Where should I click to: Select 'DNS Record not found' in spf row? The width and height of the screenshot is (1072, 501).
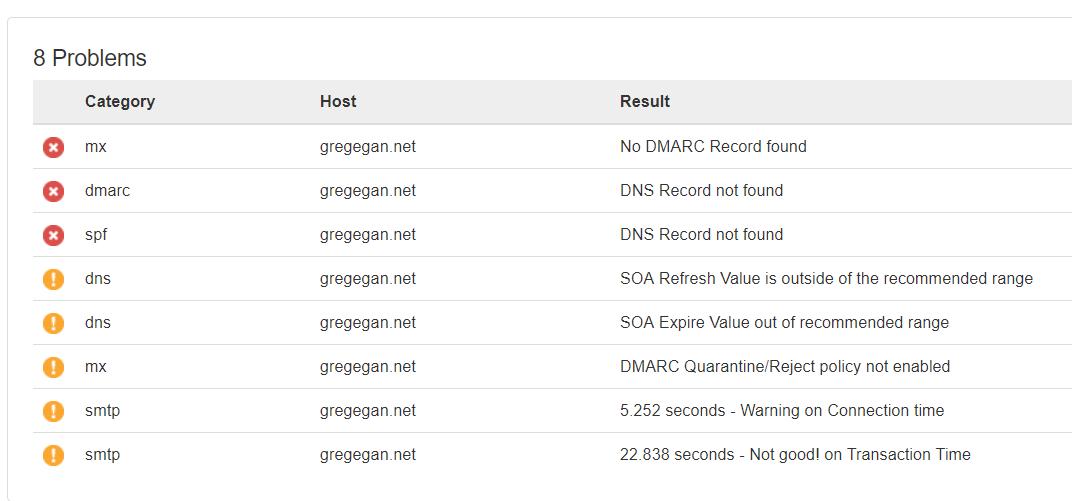pyautogui.click(x=701, y=234)
